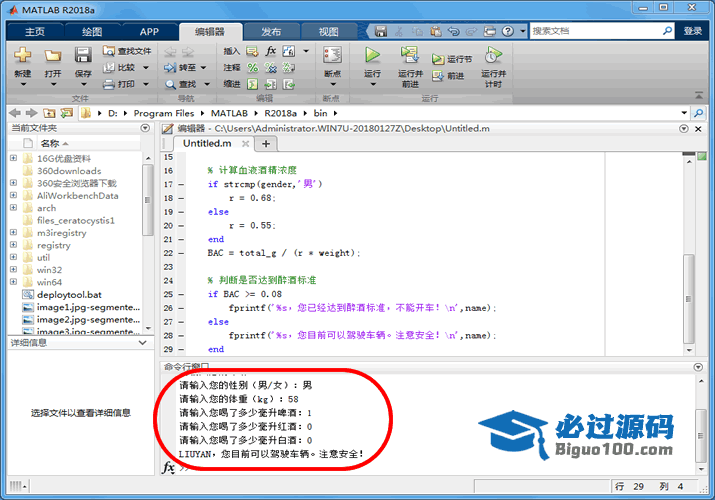715x500 pixels.
Task: Click the plus button for new tab
Action: tap(266, 144)
